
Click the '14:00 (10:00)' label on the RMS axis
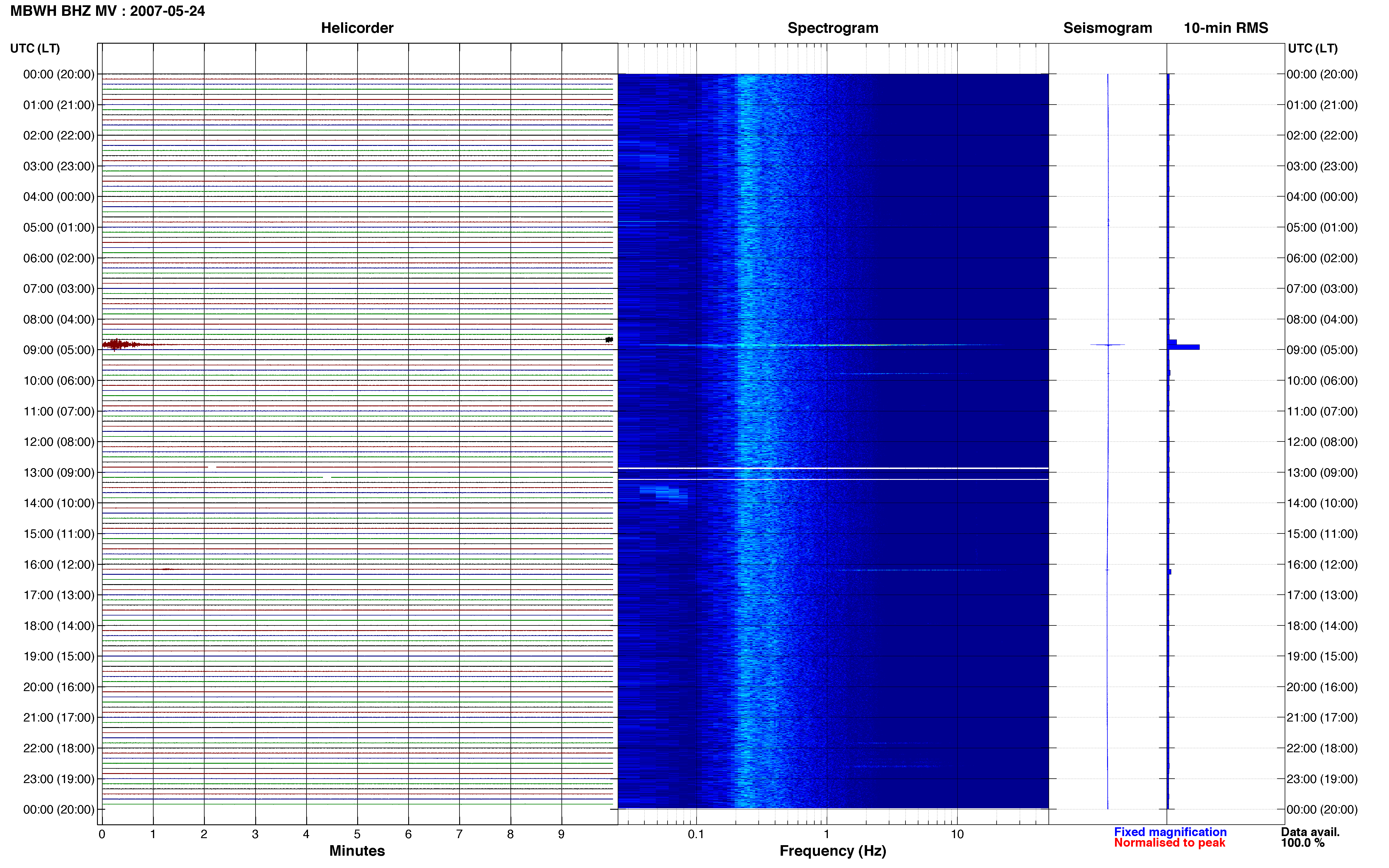pyautogui.click(x=1322, y=504)
